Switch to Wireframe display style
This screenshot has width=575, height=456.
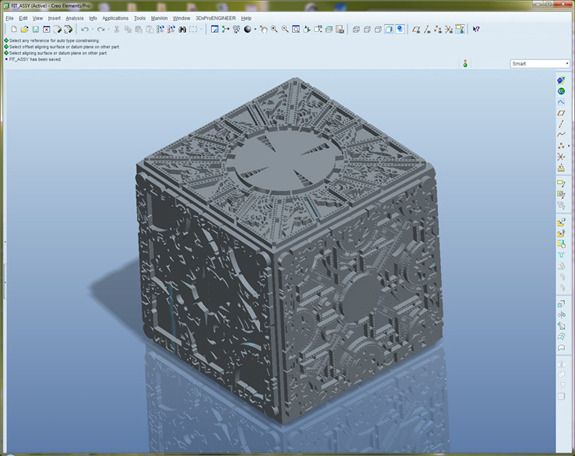pyautogui.click(x=356, y=29)
